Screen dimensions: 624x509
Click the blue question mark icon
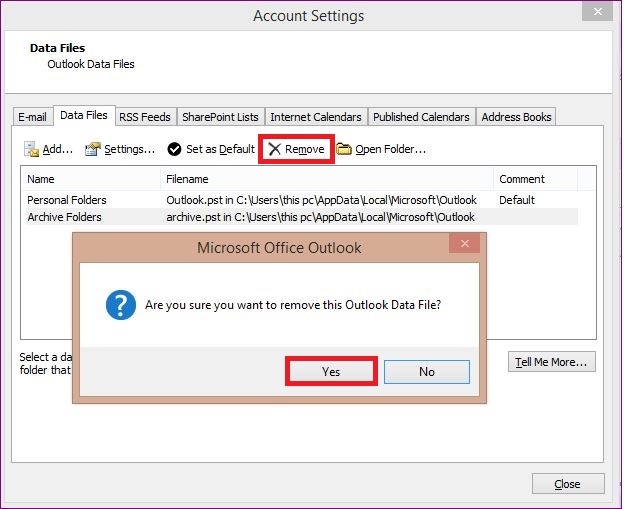[121, 305]
